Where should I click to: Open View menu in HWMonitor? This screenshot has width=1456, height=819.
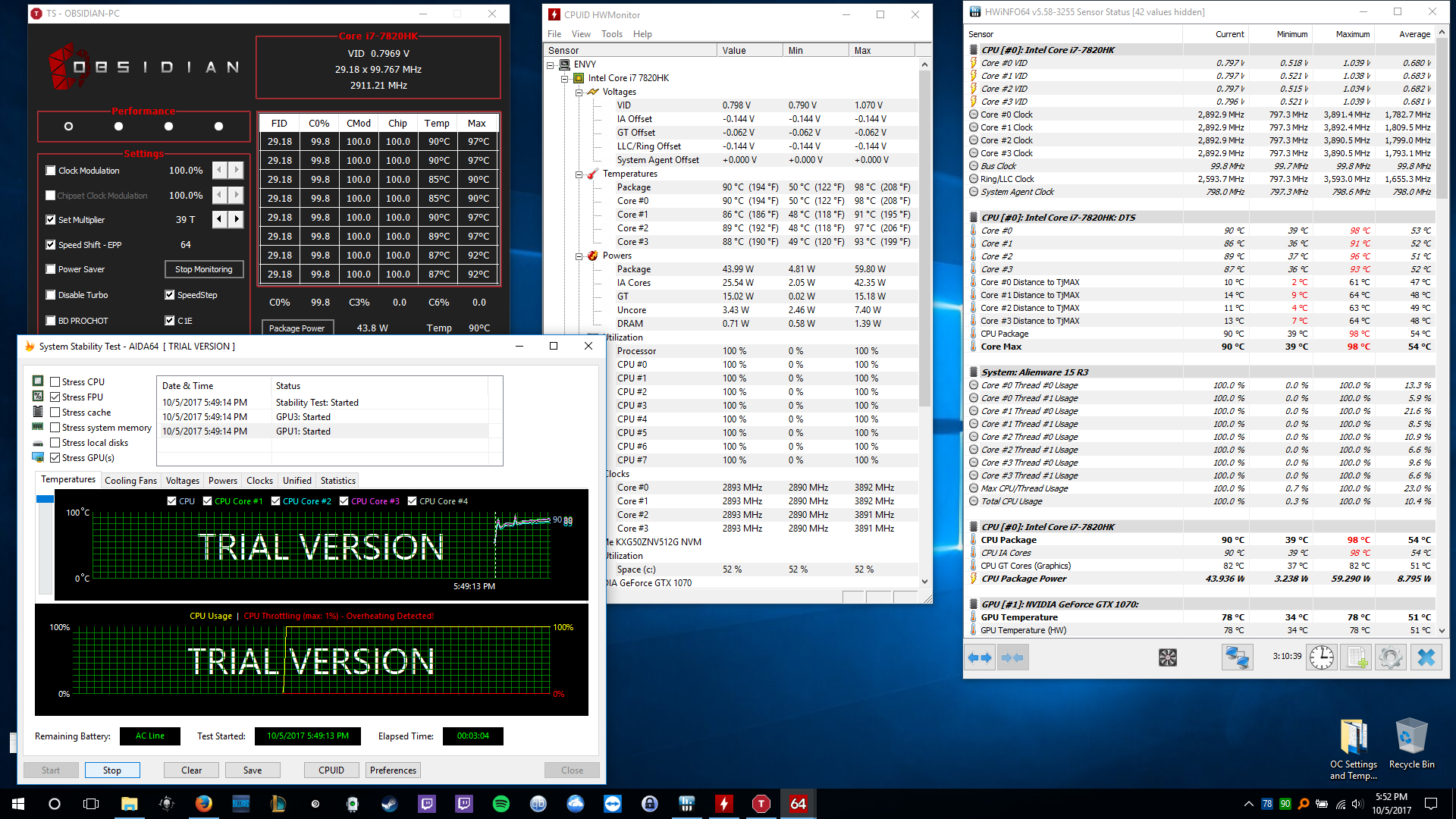pos(581,34)
